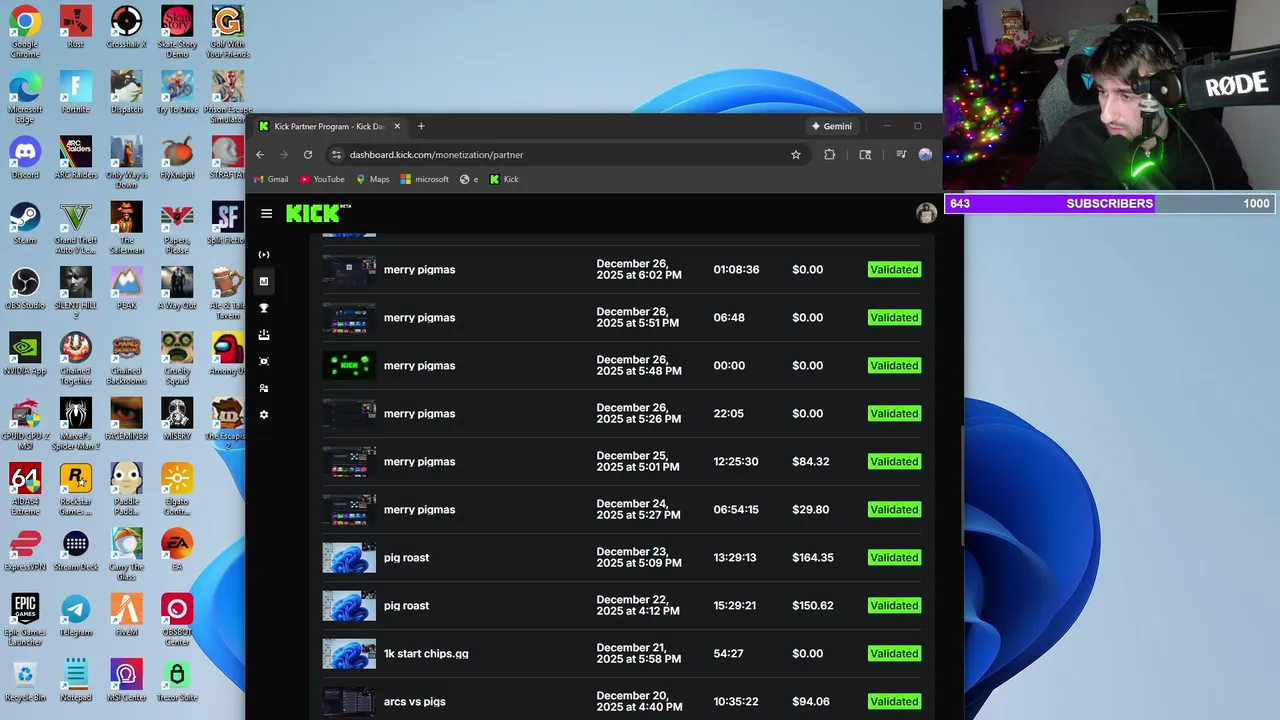Click the $164.35 earnings value
The height and width of the screenshot is (720, 1280).
coord(813,558)
